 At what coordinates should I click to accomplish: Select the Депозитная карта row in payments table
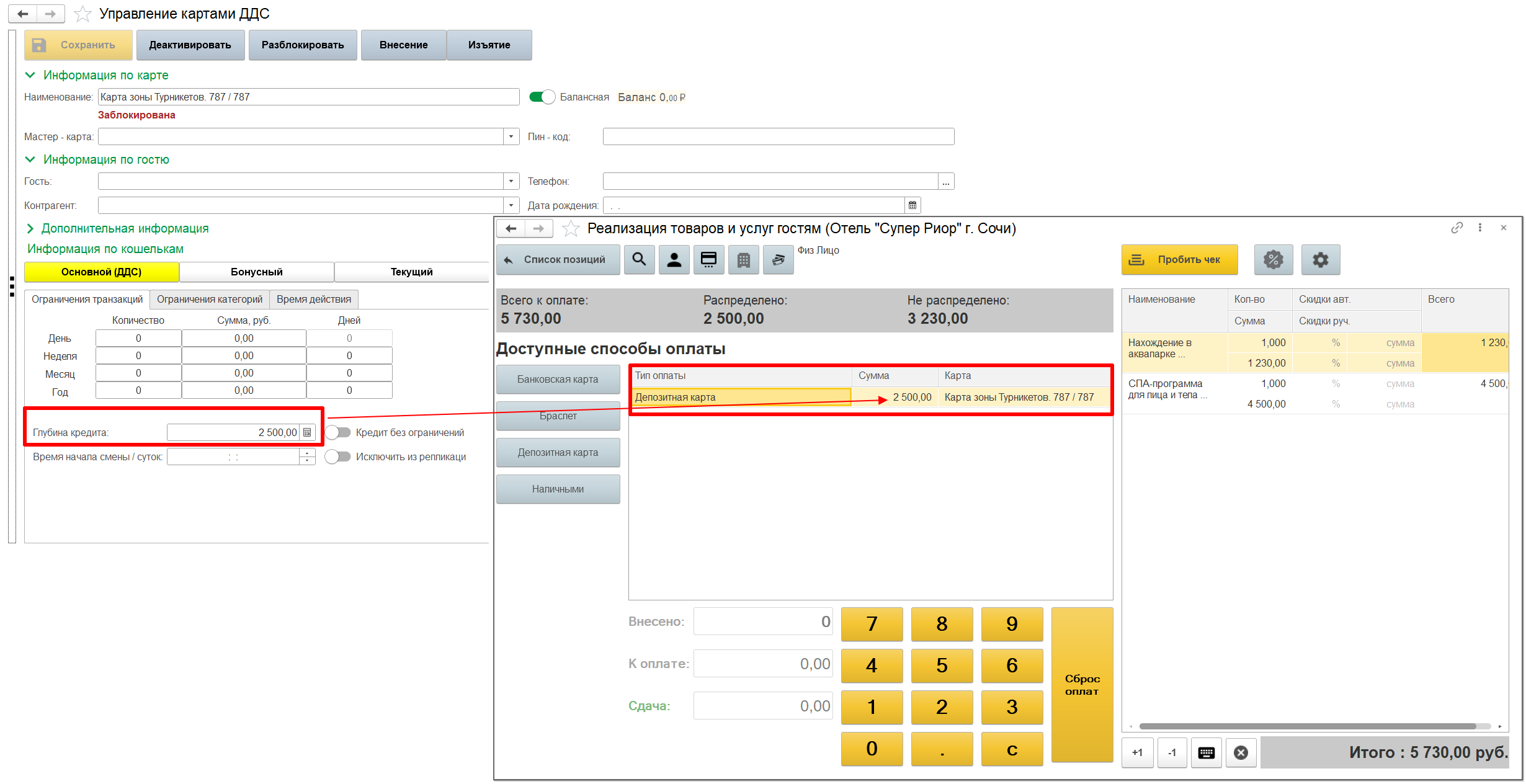click(x=870, y=397)
